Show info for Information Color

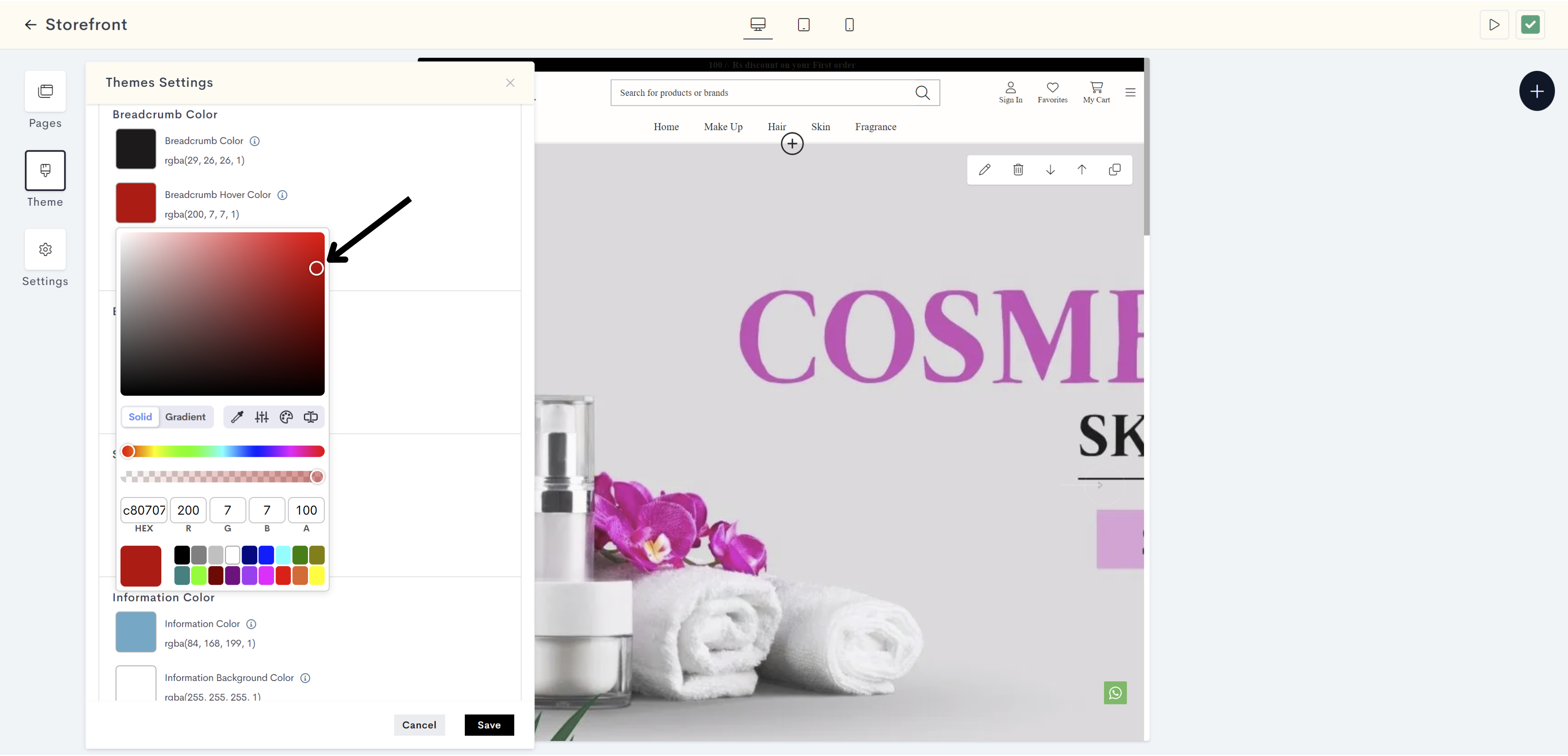pyautogui.click(x=251, y=624)
